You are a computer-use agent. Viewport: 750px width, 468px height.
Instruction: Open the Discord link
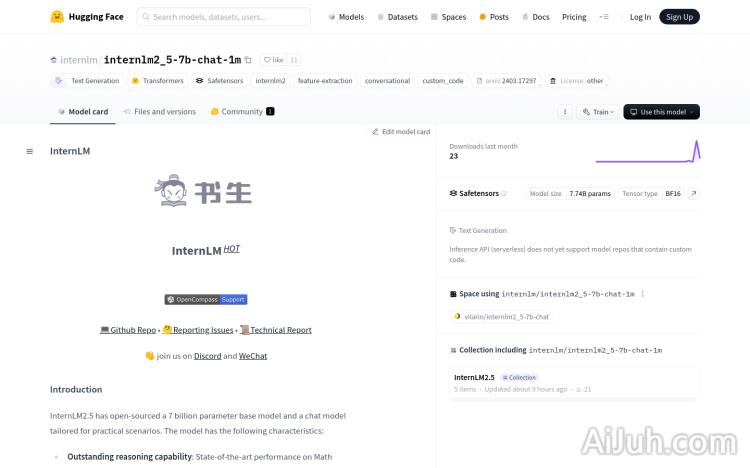[x=208, y=357]
